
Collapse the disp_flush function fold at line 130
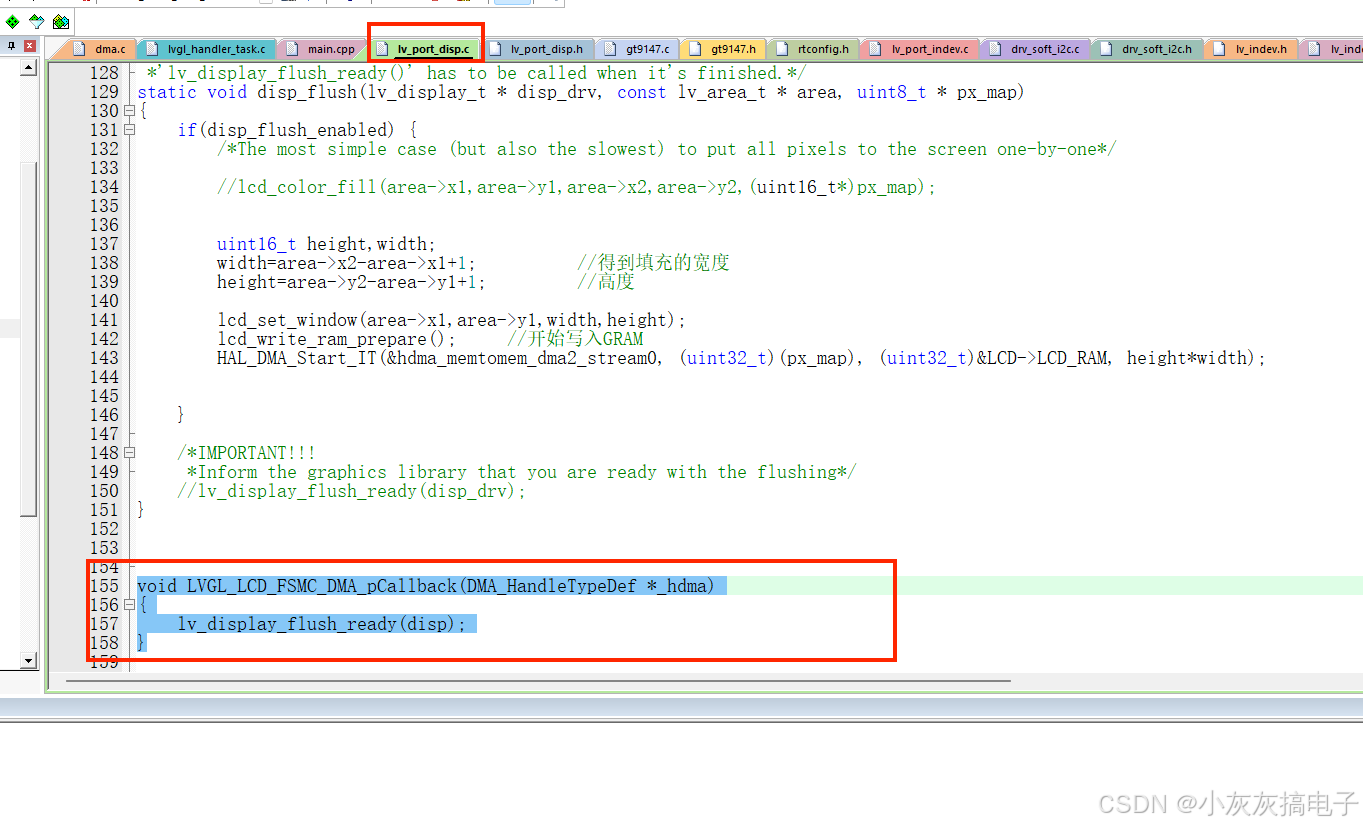click(127, 110)
